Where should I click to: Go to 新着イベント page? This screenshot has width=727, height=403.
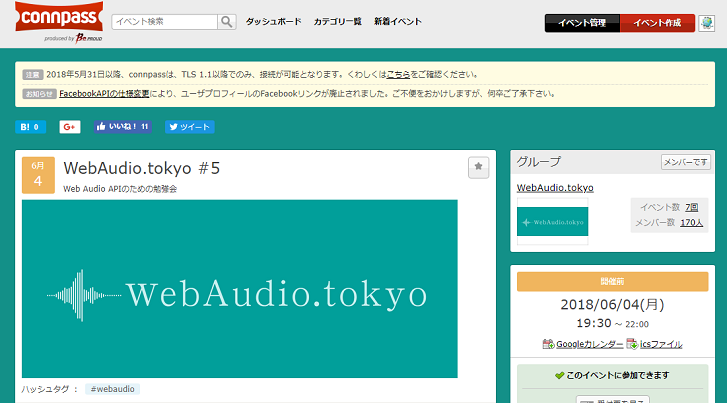tap(397, 21)
